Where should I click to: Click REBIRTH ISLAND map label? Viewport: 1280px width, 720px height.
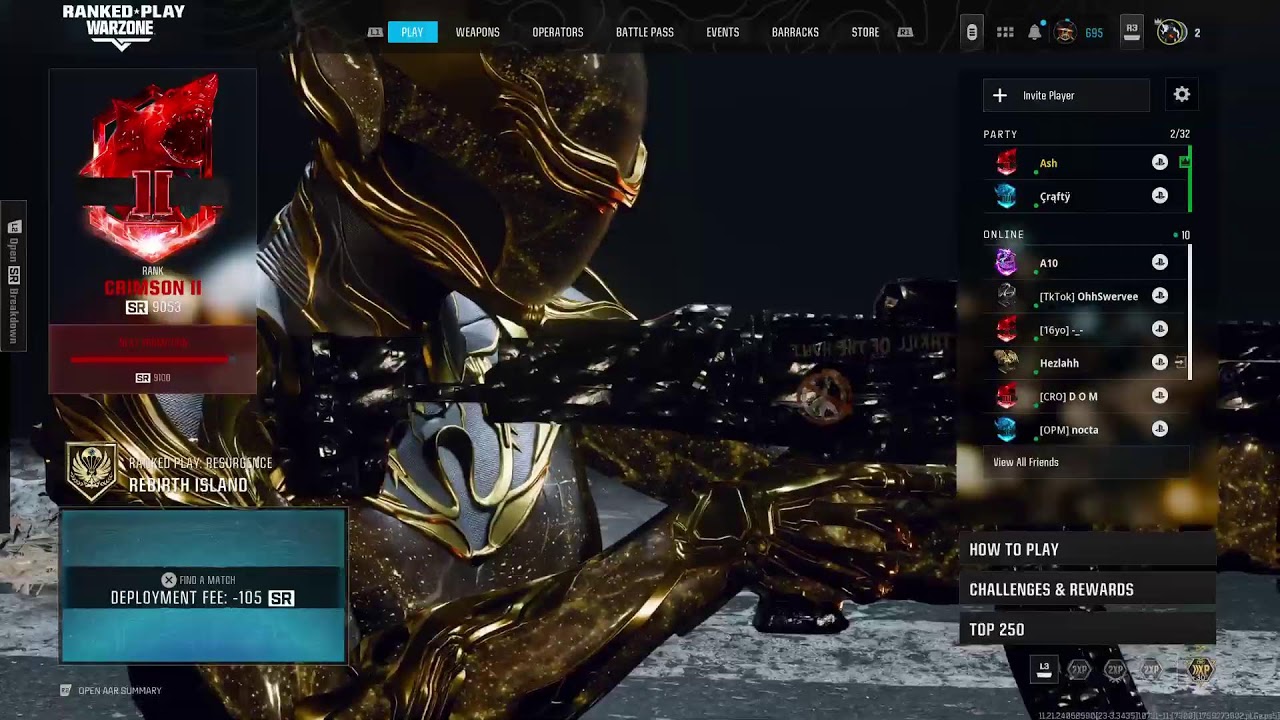click(188, 485)
